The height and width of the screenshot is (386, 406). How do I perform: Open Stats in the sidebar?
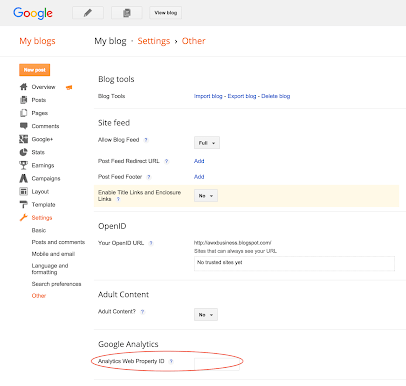point(38,152)
